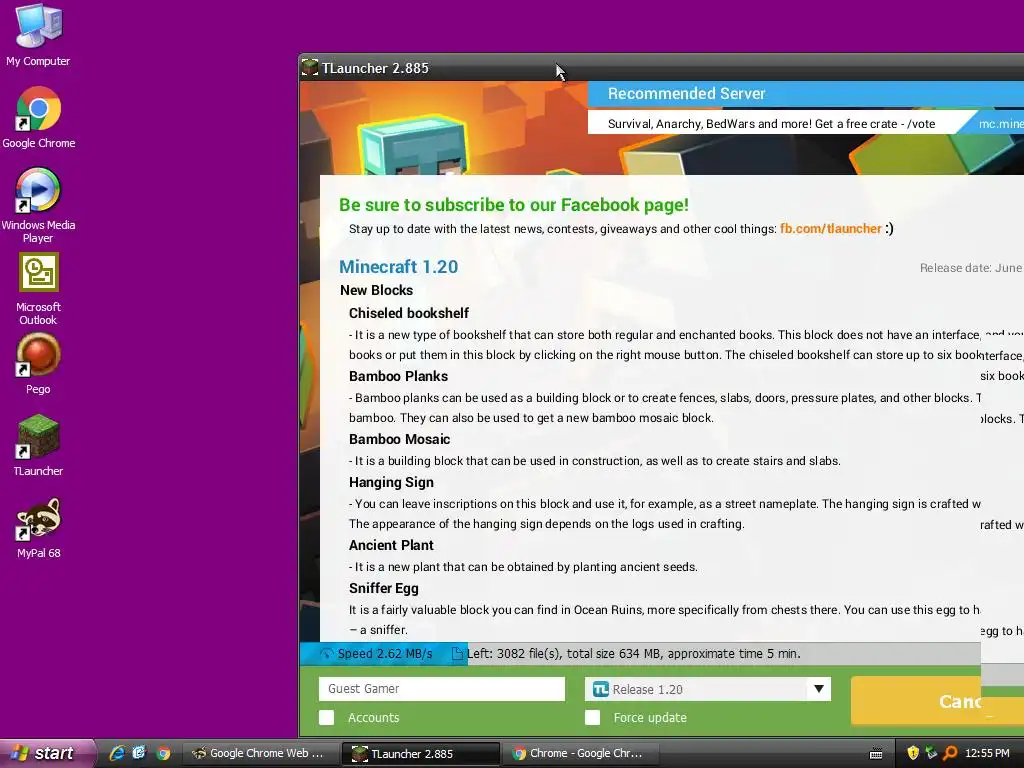
Task: Click the Recommended Server header banner
Action: click(806, 93)
